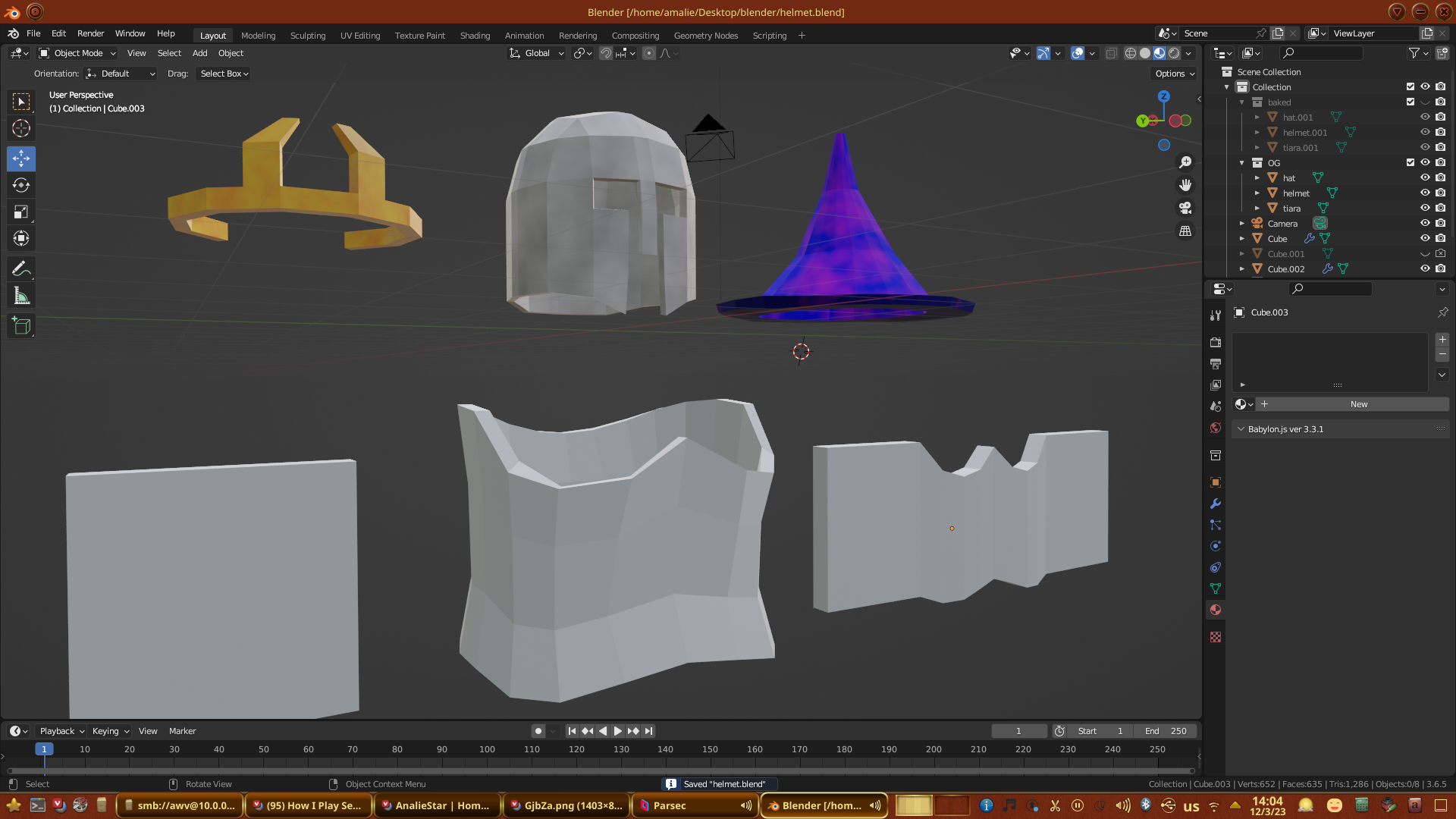
Task: Open Global transform orientation dropdown
Action: pos(537,53)
